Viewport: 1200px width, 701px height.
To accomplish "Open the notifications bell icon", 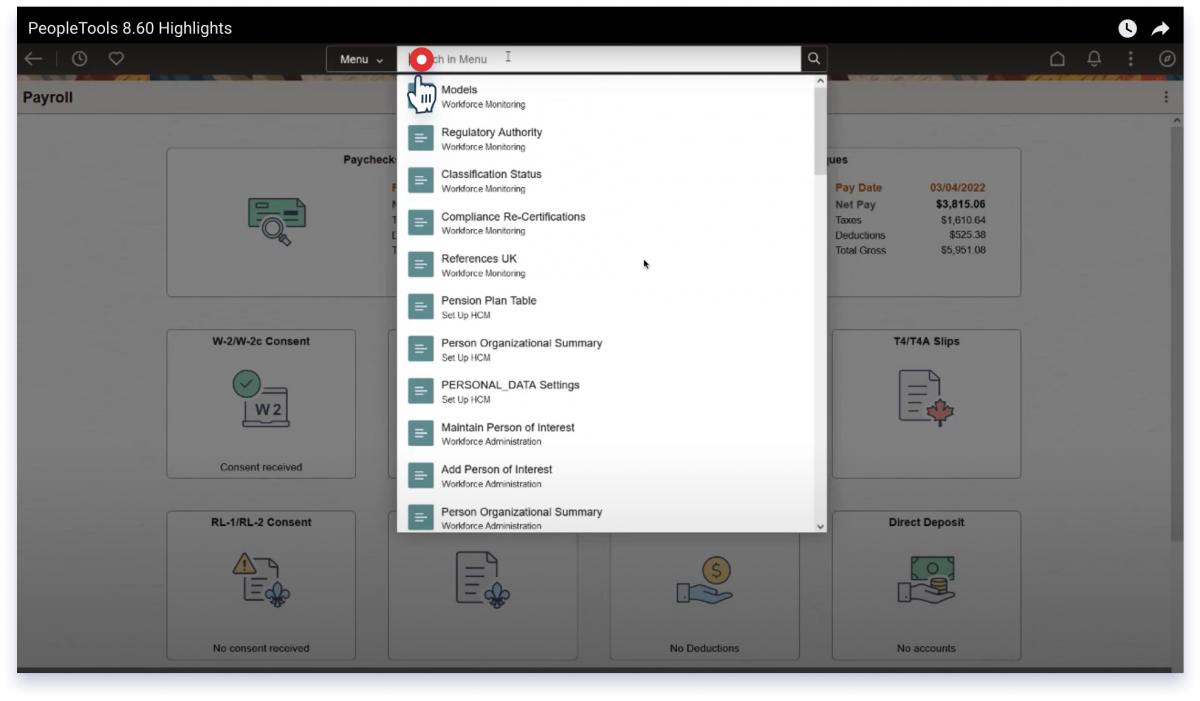I will [1094, 59].
